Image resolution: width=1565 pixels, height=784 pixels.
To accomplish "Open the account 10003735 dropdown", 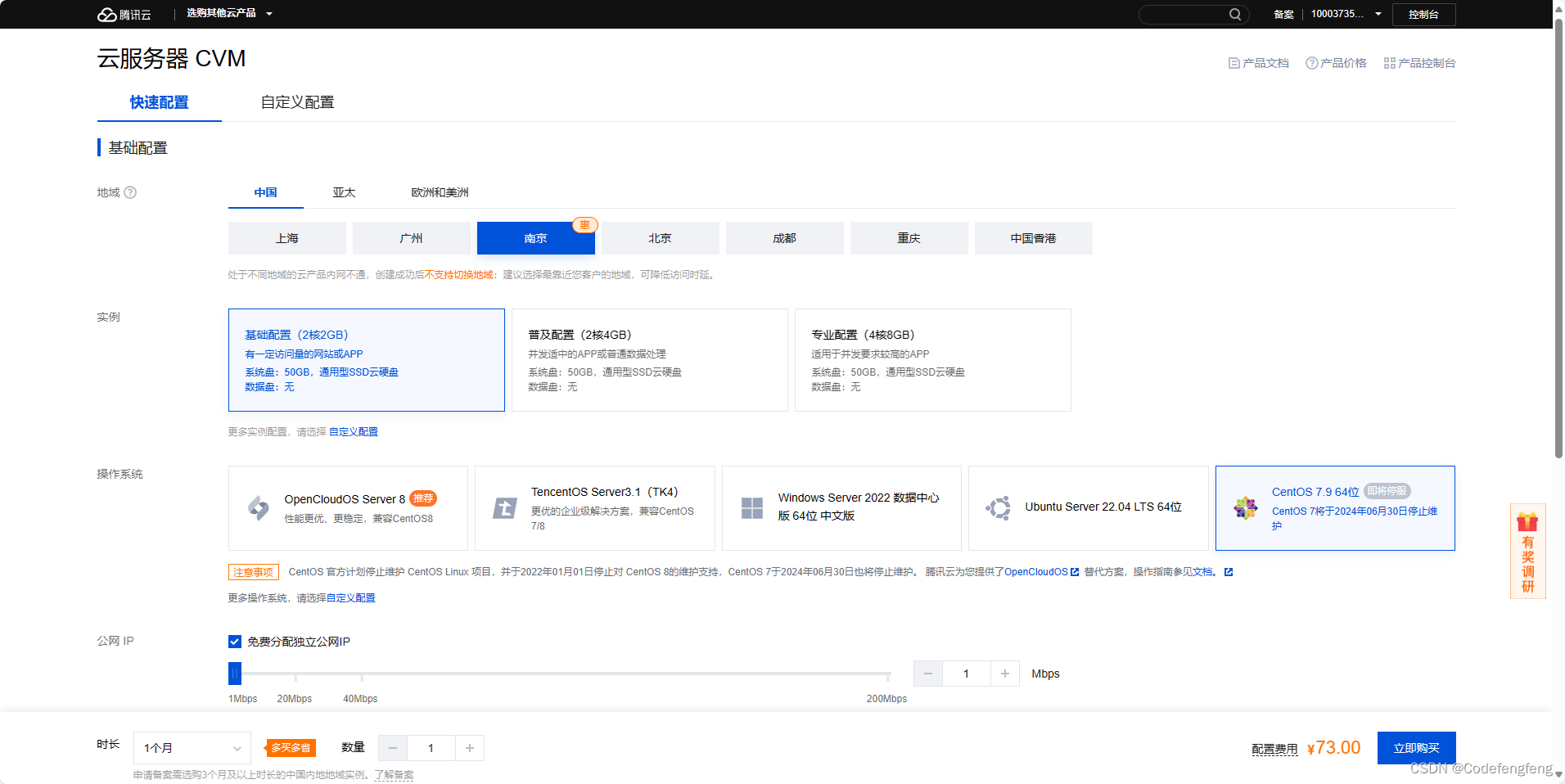I will (1346, 14).
